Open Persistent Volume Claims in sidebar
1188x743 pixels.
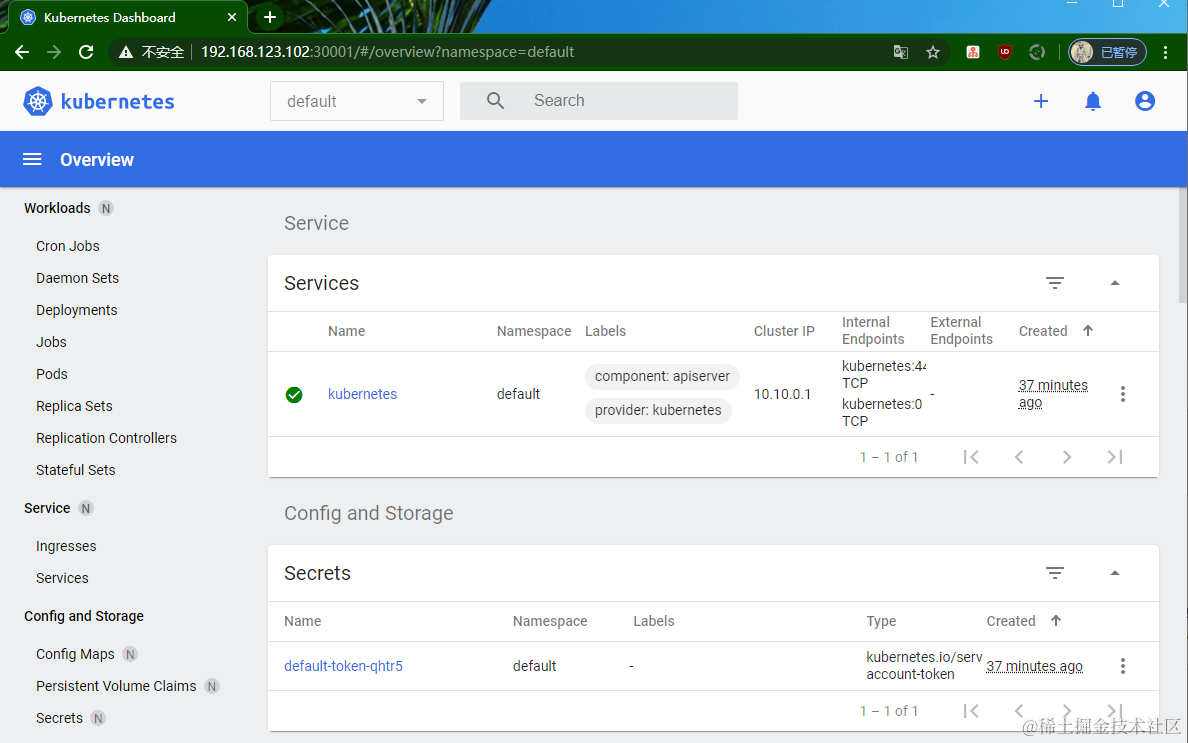tap(116, 686)
